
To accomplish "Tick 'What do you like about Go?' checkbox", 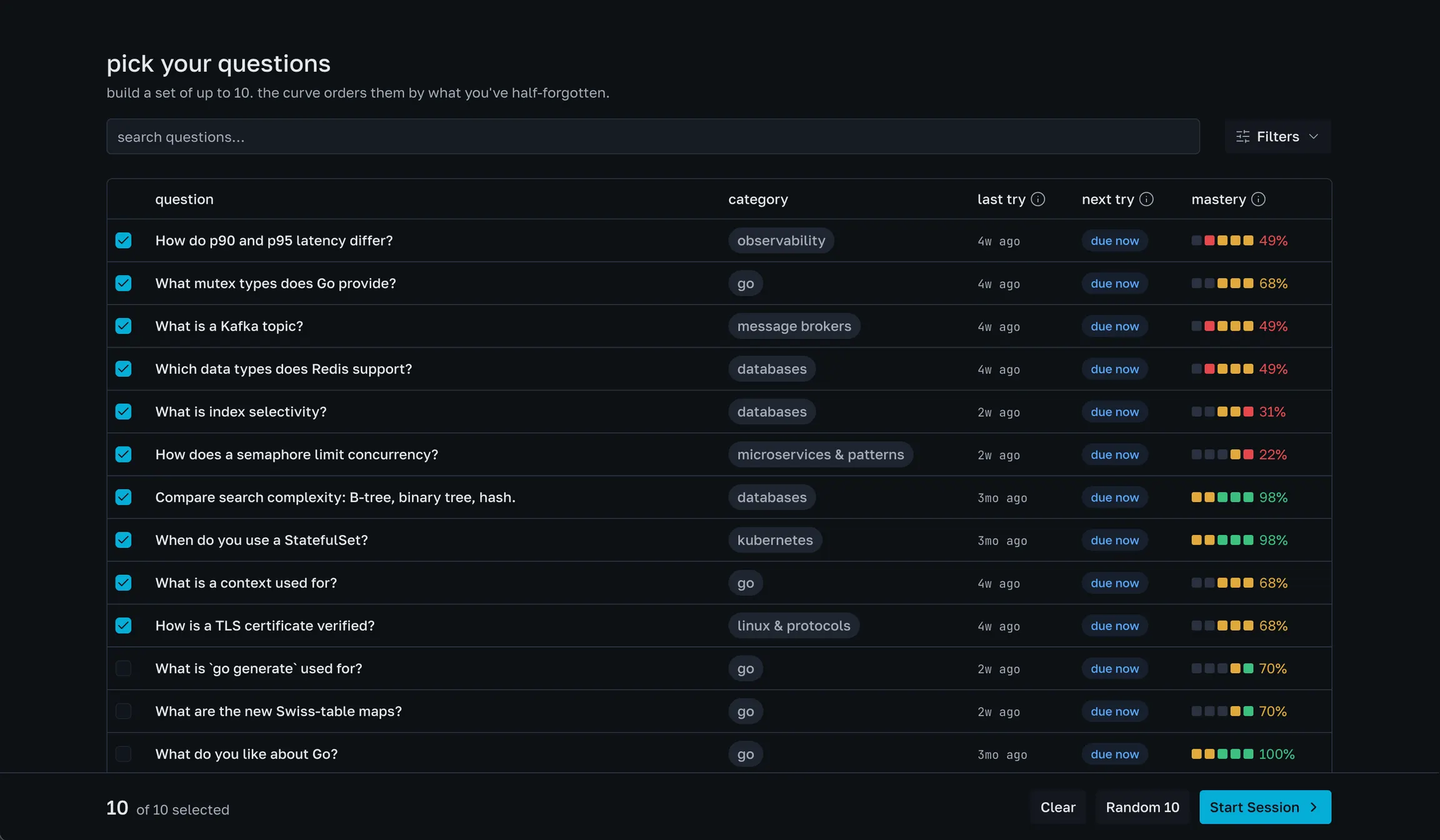I will pyautogui.click(x=123, y=754).
